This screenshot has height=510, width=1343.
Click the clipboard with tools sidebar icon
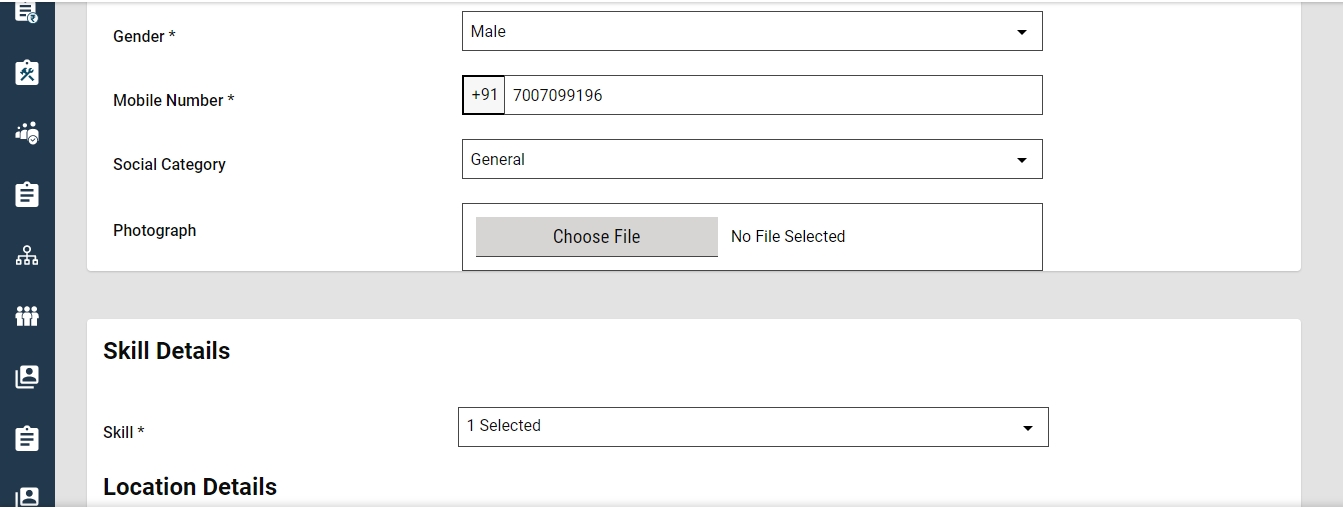tap(27, 72)
